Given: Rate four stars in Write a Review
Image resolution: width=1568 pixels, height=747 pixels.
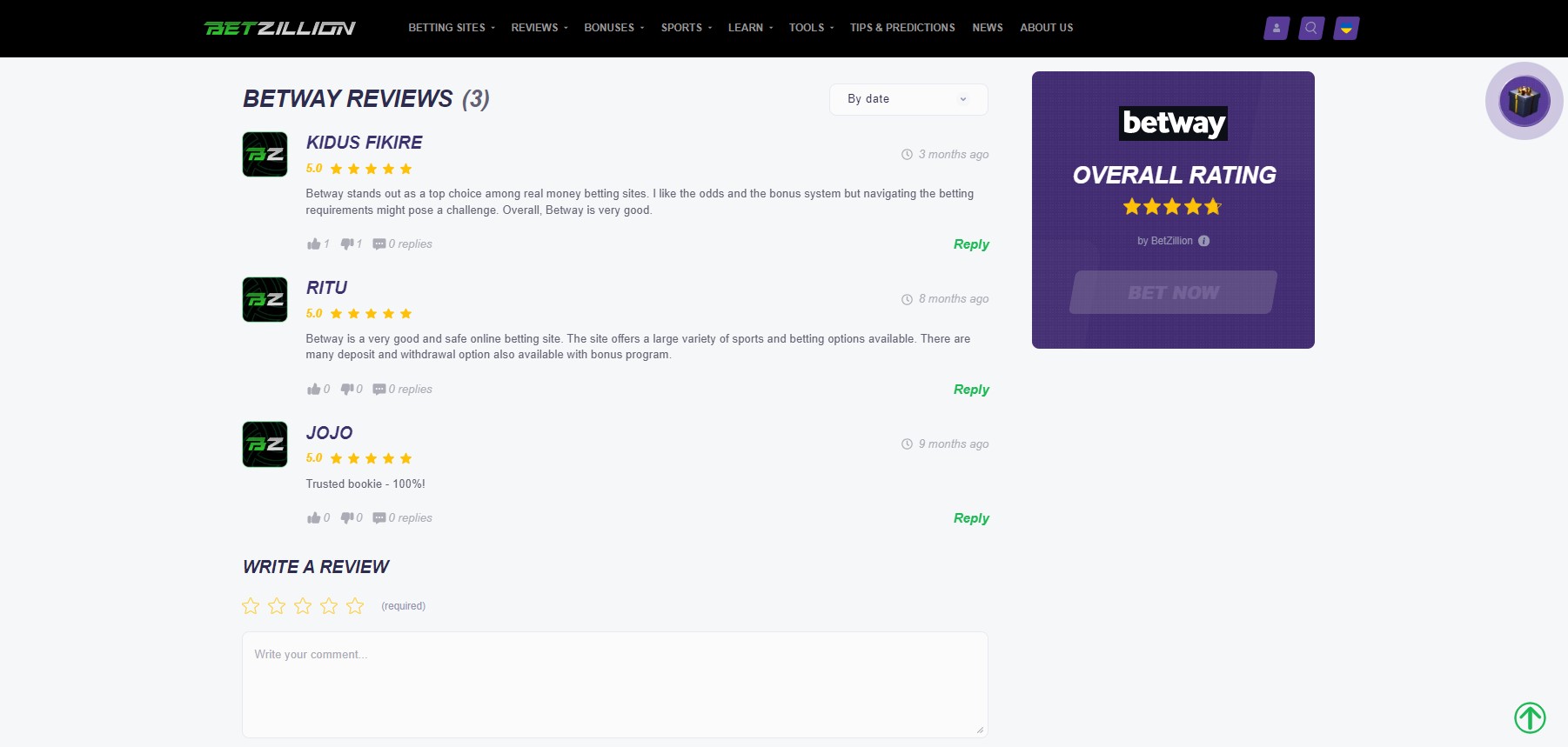Looking at the screenshot, I should coord(329,606).
